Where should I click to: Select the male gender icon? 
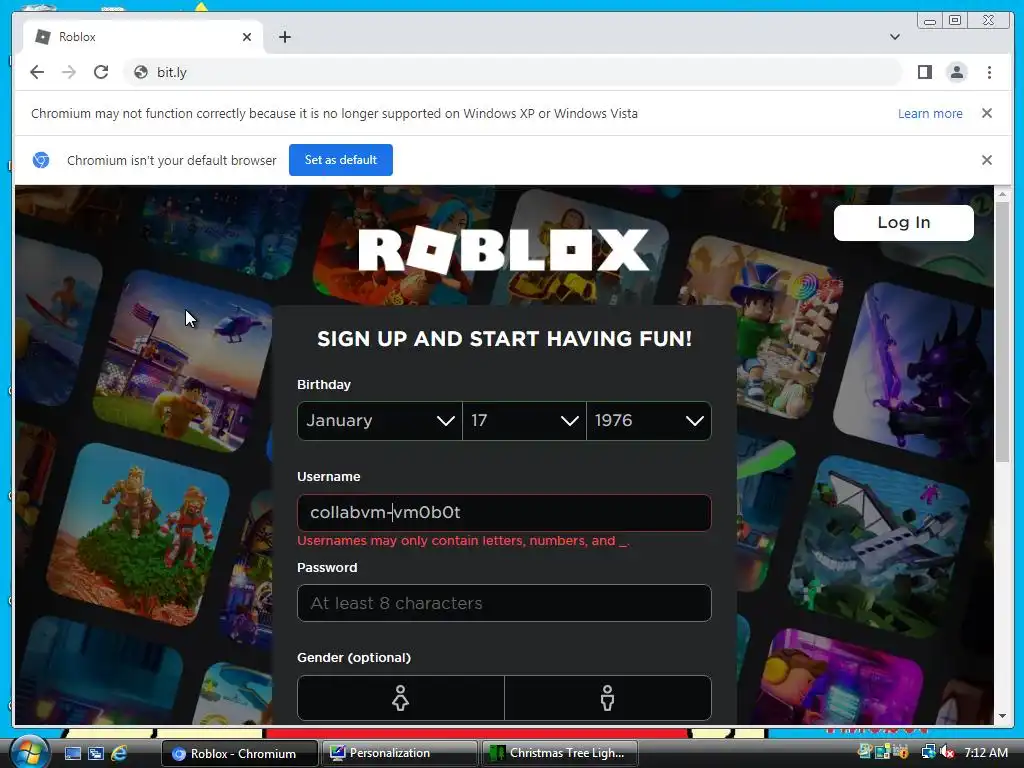pos(607,698)
